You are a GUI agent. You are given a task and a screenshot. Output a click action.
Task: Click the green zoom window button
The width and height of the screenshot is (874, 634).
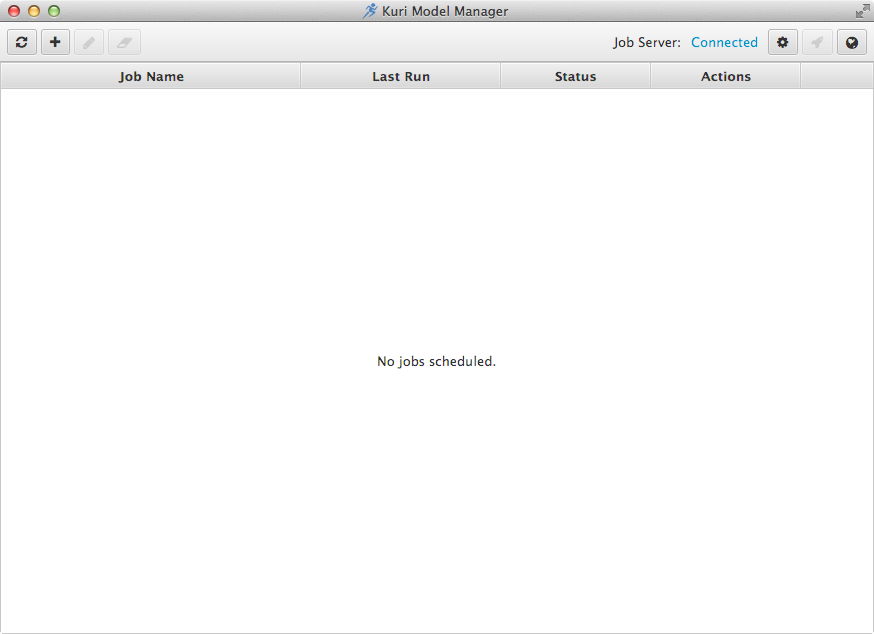(52, 10)
